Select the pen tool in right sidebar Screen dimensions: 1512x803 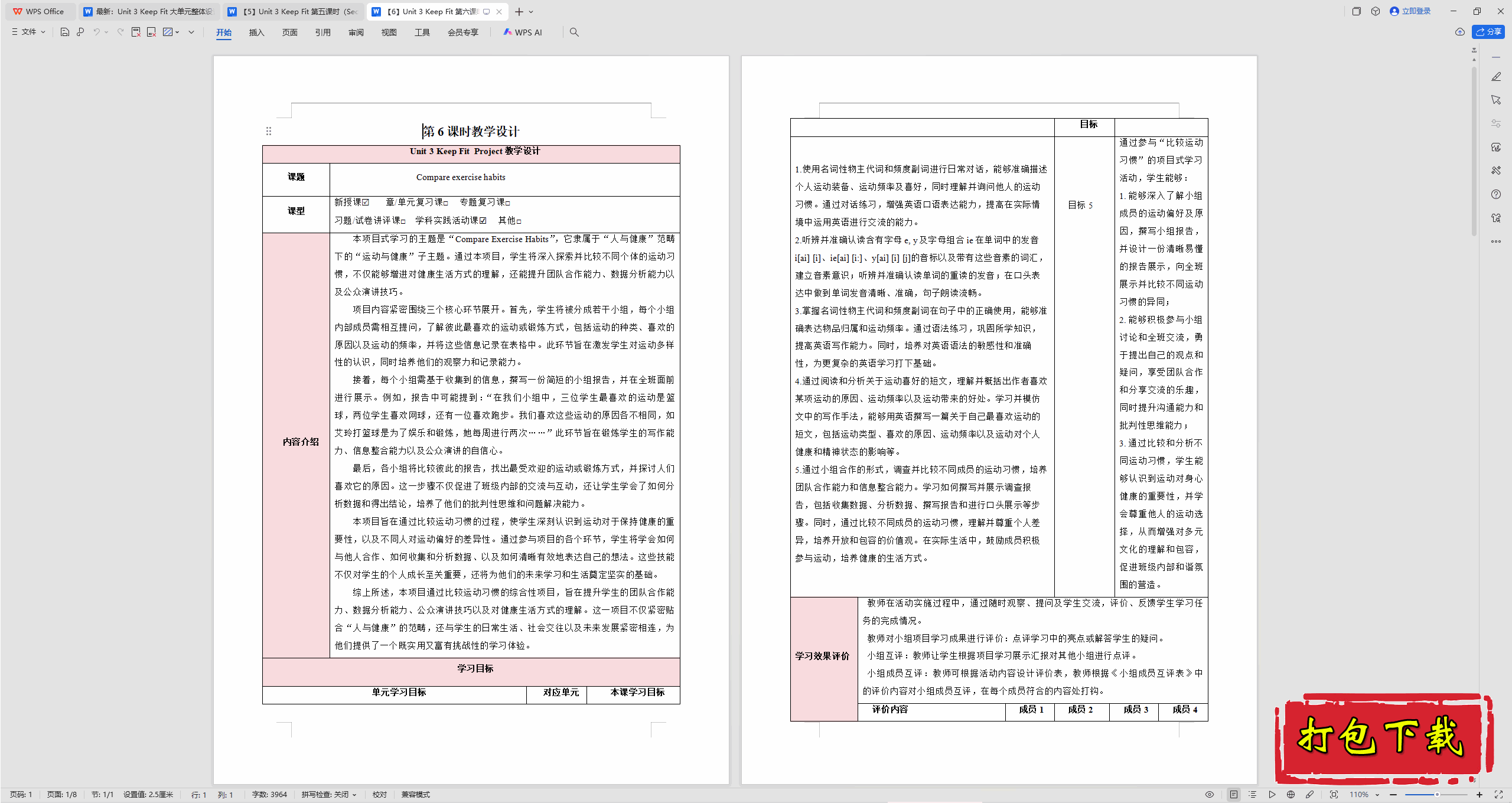tap(1496, 77)
